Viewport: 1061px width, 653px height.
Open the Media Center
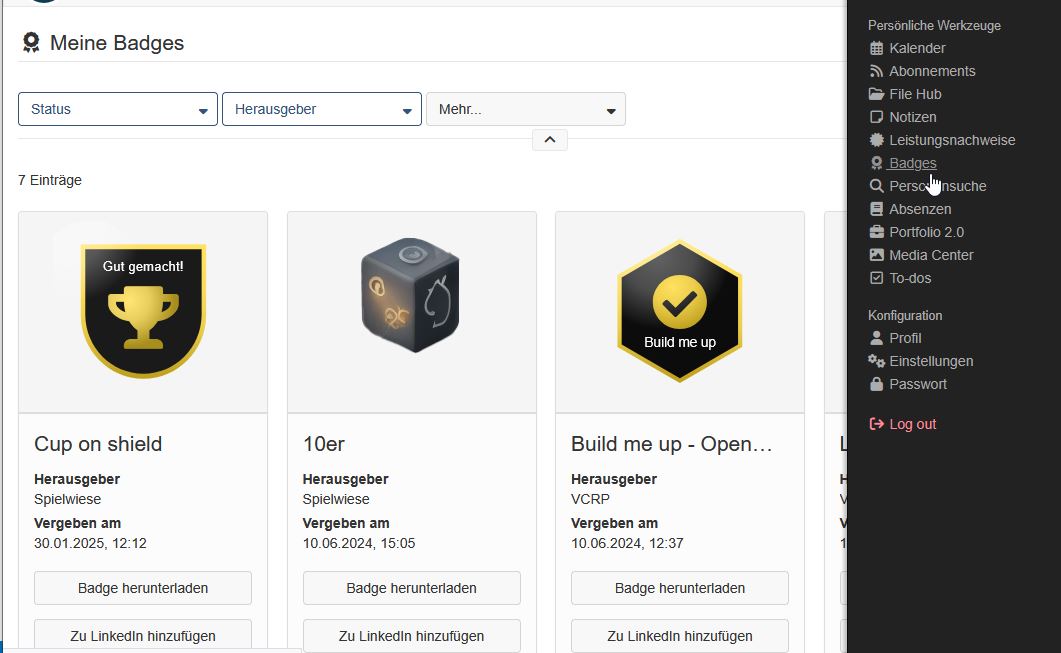(929, 255)
